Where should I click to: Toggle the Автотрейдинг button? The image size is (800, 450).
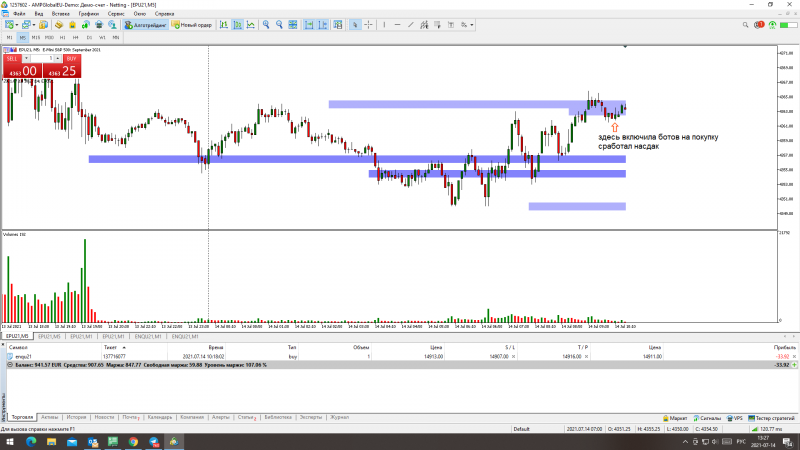[x=146, y=24]
